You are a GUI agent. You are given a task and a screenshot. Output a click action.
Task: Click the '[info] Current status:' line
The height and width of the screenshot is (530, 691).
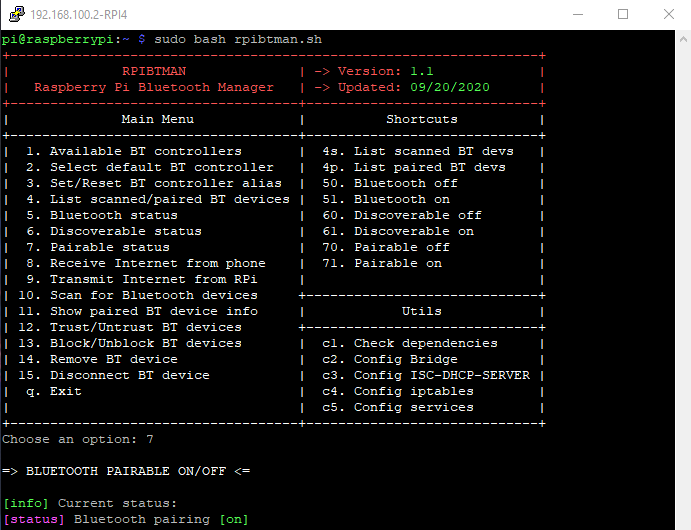click(x=90, y=504)
